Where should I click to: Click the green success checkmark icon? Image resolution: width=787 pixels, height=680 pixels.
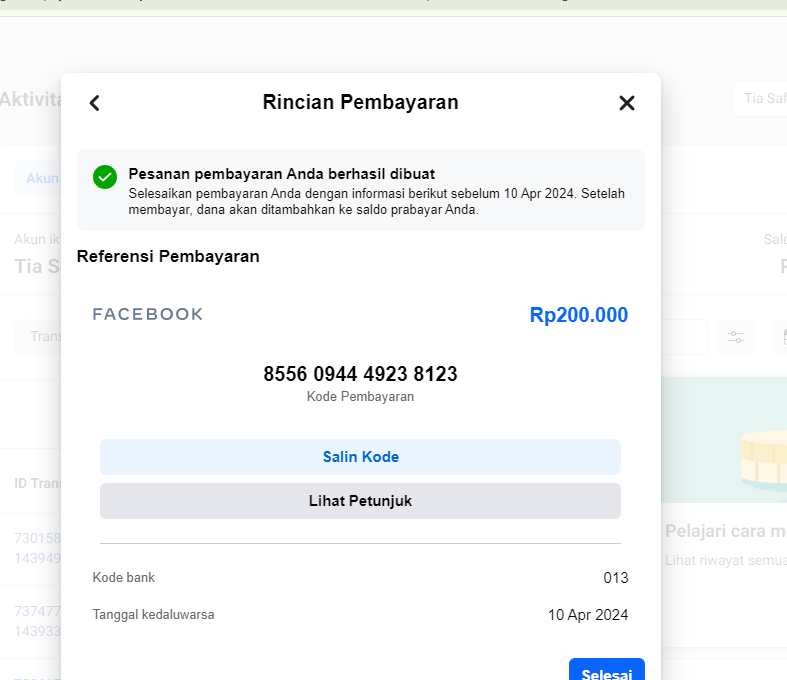tap(105, 177)
